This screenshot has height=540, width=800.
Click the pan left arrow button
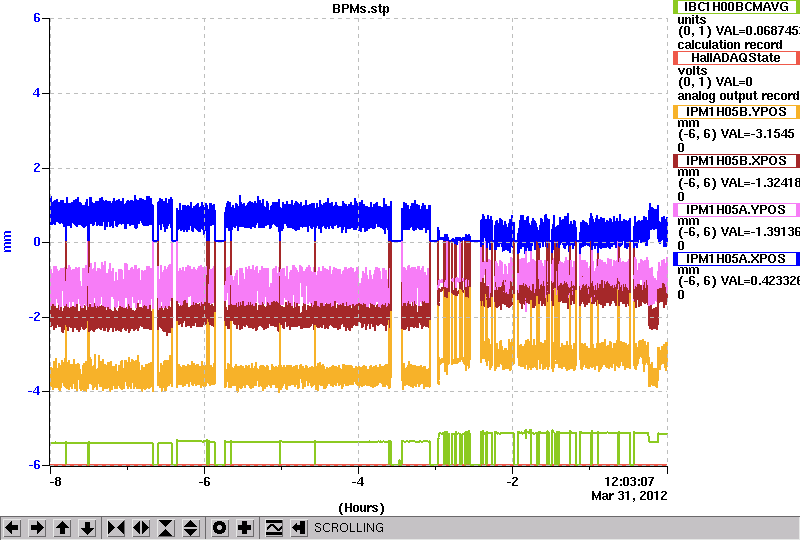coord(12,528)
